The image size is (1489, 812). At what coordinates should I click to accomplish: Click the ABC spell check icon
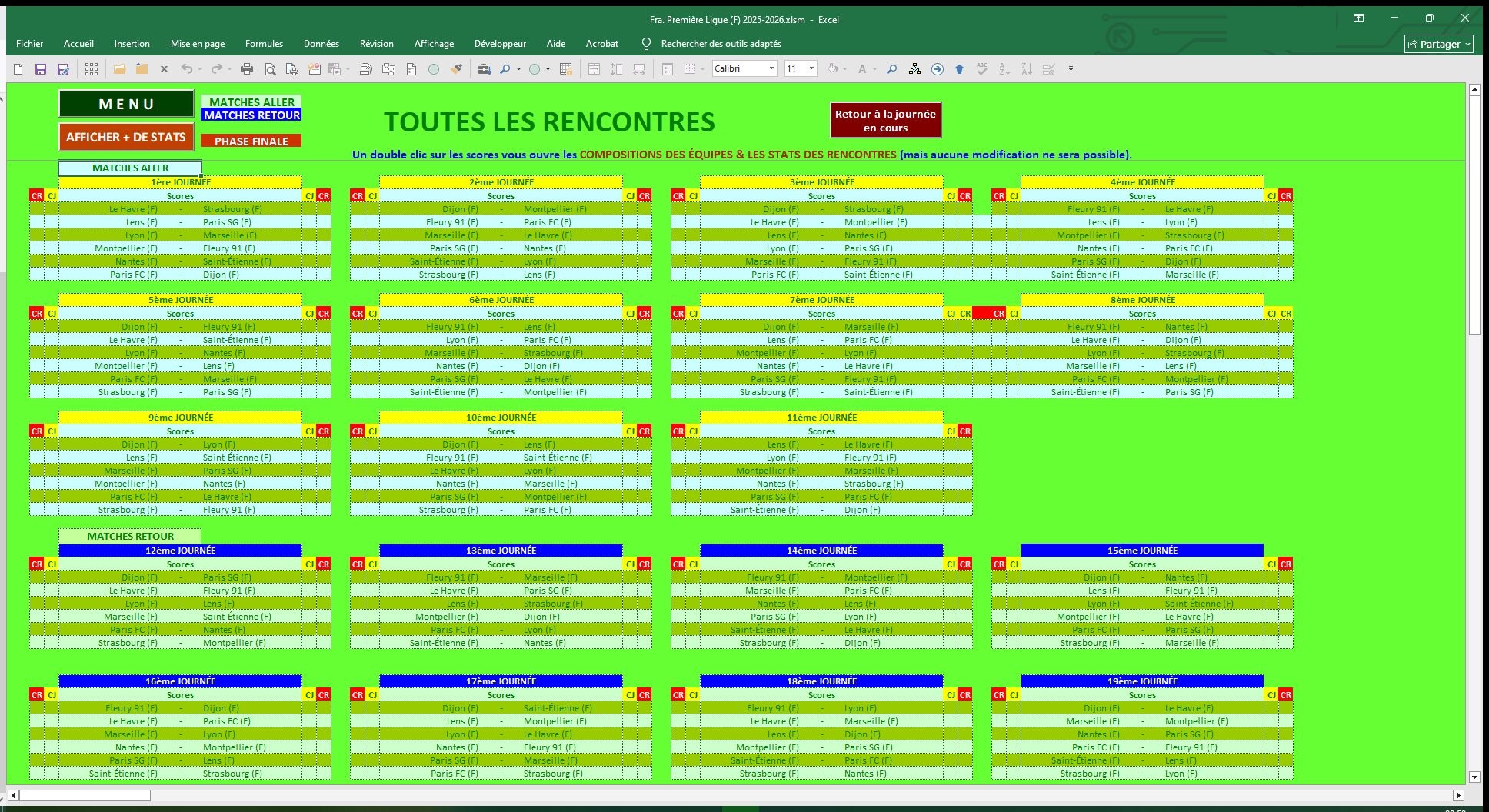coord(982,69)
